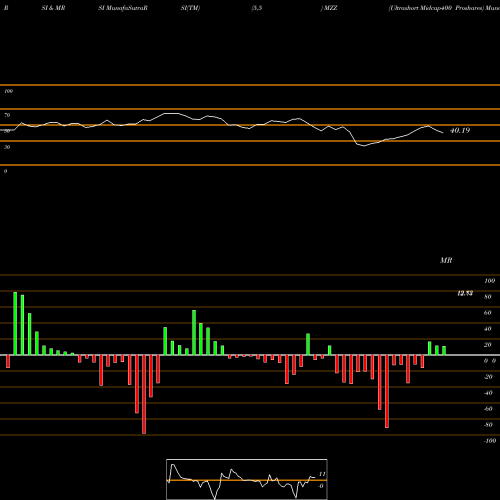The width and height of the screenshot is (500, 500).
Task: Click the MR axis label 40
Action: pos(488,329)
